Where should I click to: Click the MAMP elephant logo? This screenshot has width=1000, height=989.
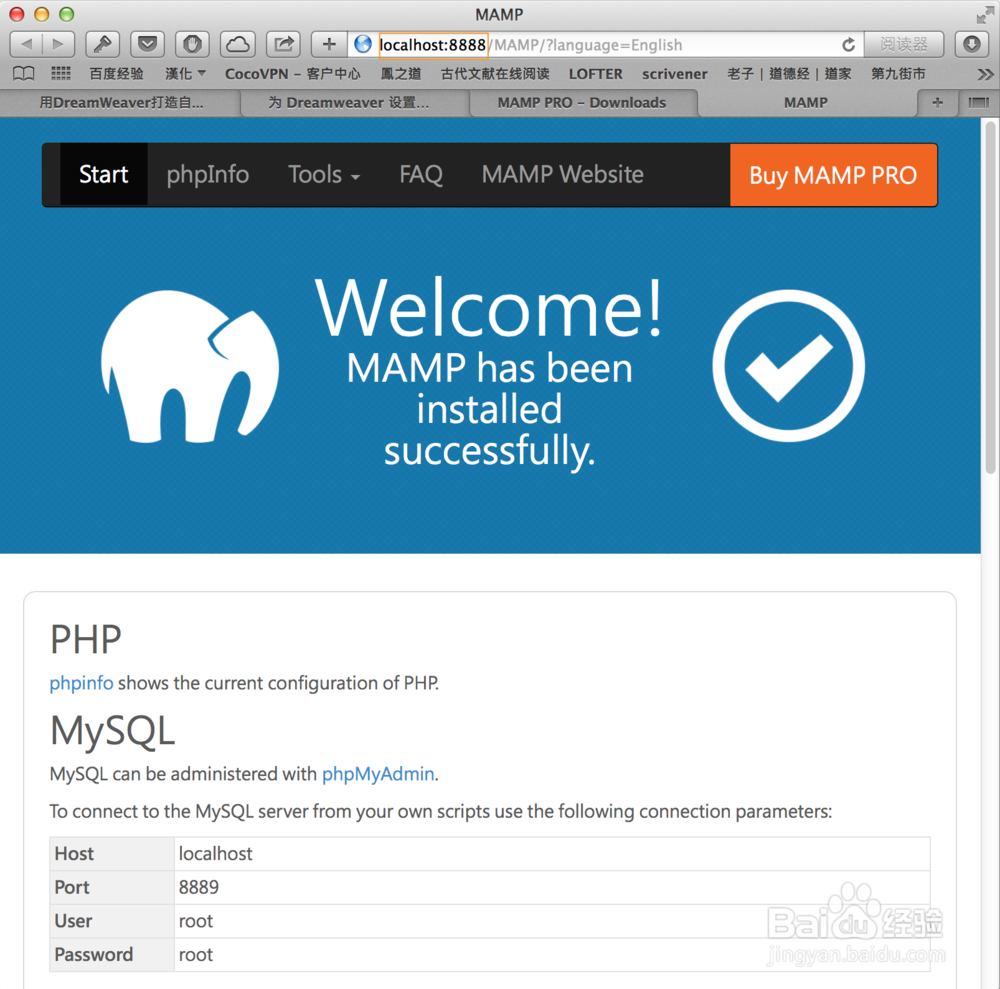[x=190, y=367]
